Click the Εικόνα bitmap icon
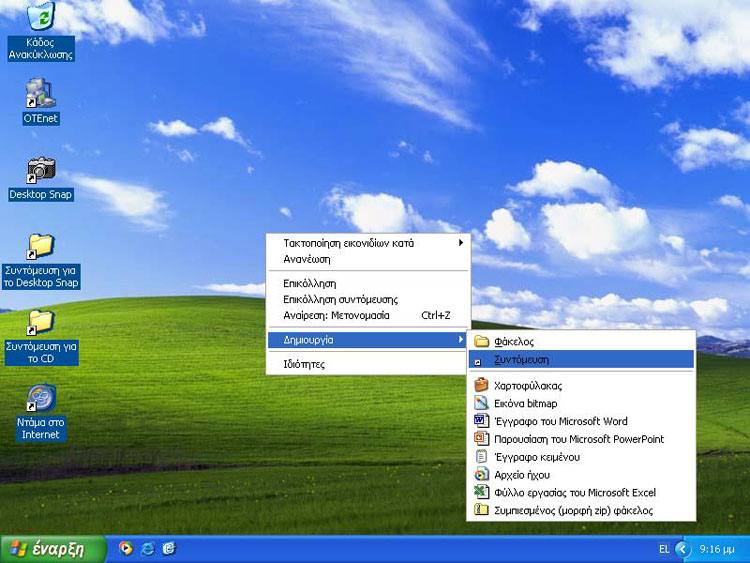The image size is (750, 563). pos(481,403)
